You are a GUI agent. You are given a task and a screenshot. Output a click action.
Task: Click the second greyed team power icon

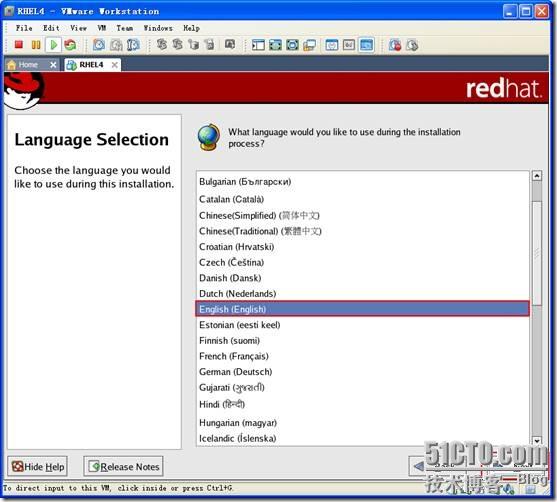[178, 44]
